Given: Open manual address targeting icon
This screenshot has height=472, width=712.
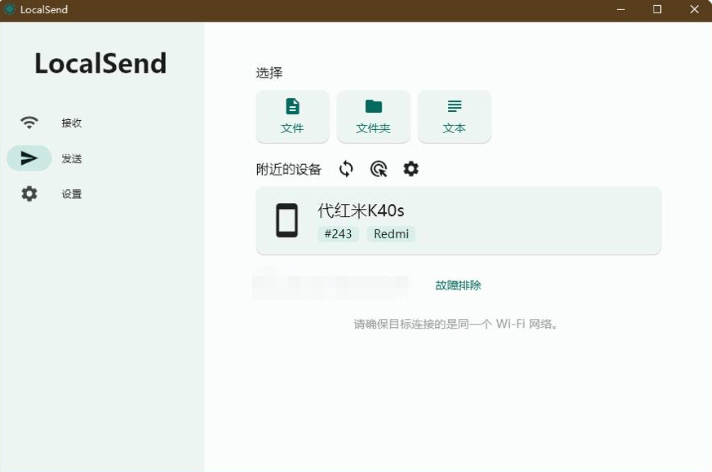Looking at the screenshot, I should tap(379, 169).
